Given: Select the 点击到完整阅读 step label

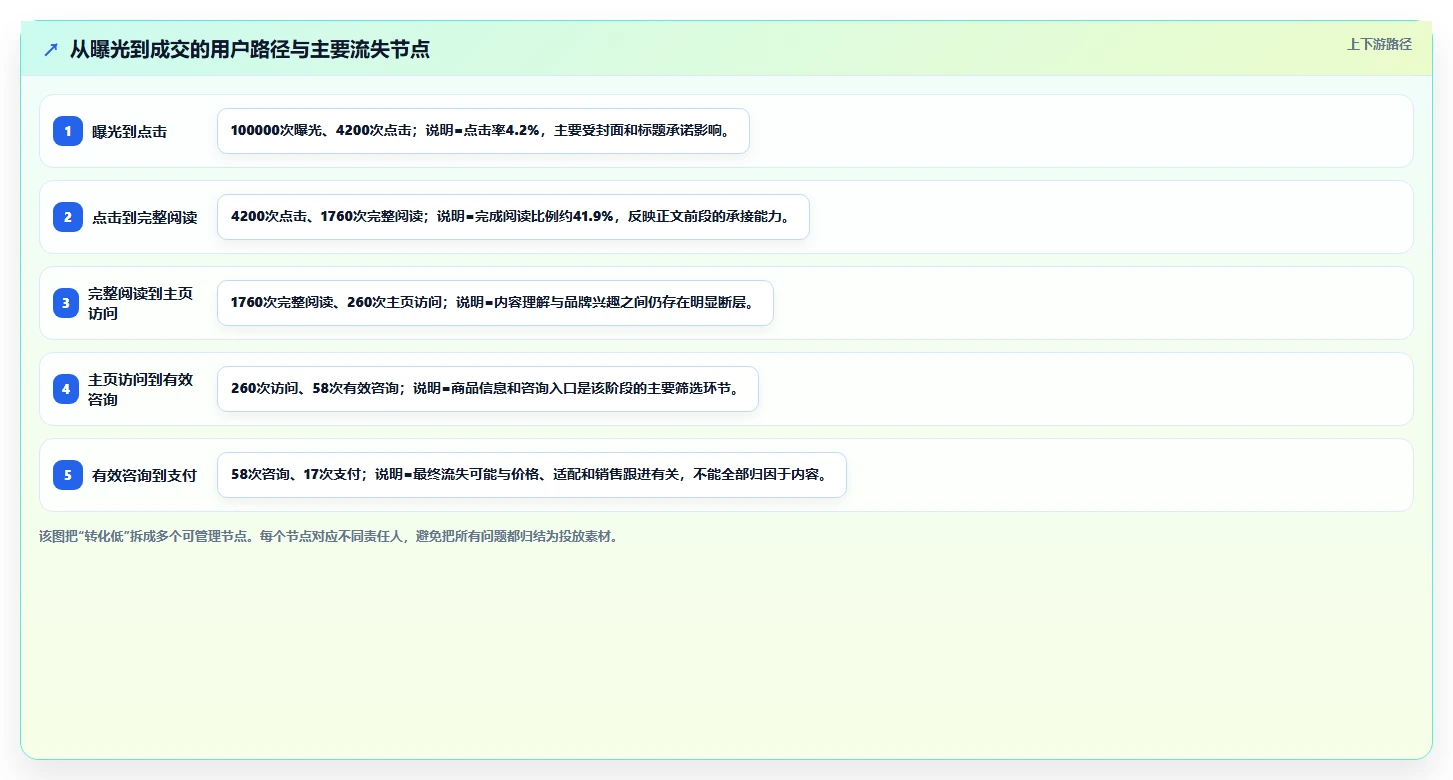Looking at the screenshot, I should (x=144, y=217).
